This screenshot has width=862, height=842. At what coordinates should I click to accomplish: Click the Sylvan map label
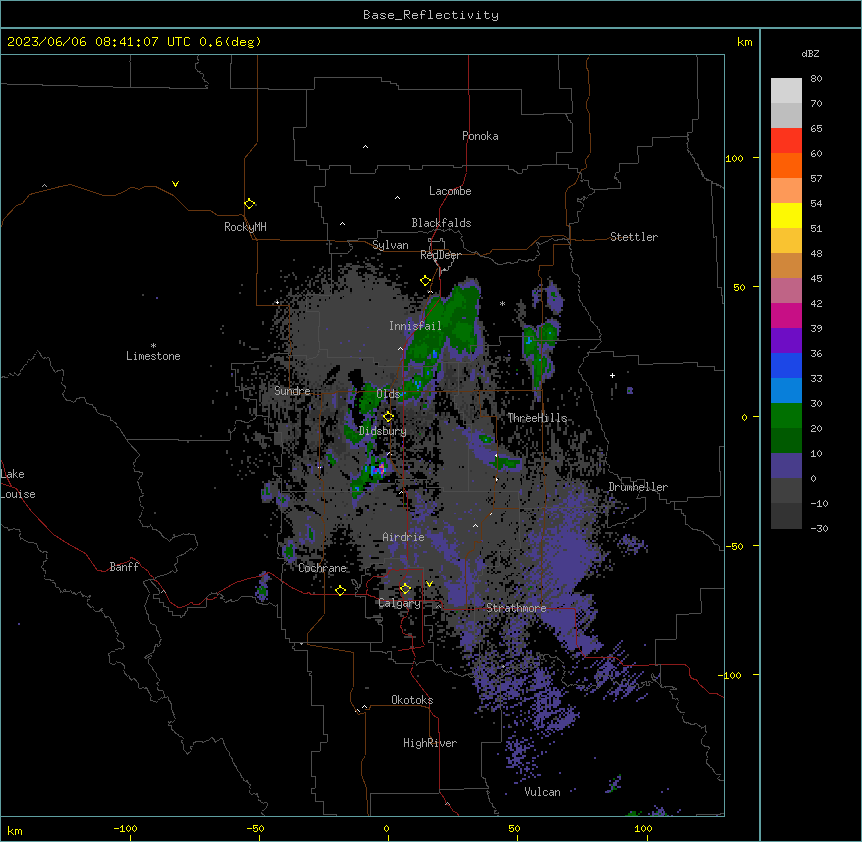[x=390, y=245]
